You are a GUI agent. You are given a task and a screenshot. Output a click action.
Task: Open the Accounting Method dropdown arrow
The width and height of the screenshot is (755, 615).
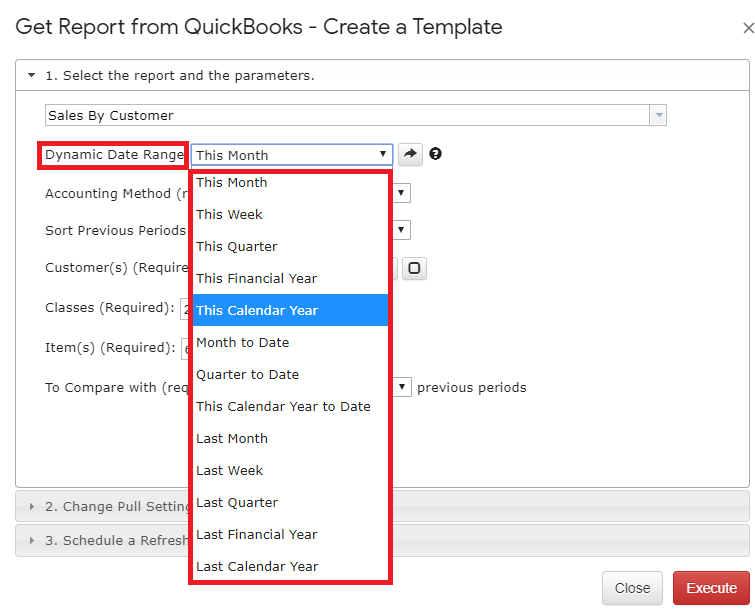tap(401, 193)
